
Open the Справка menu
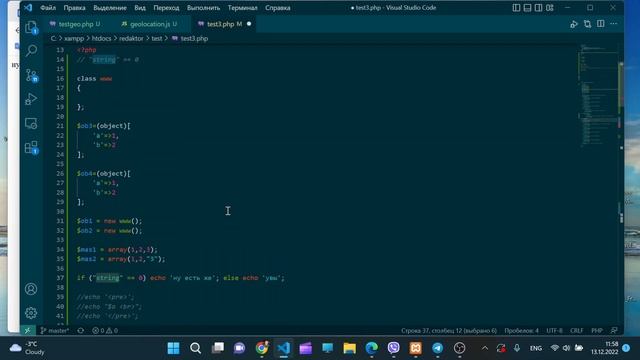click(x=278, y=8)
